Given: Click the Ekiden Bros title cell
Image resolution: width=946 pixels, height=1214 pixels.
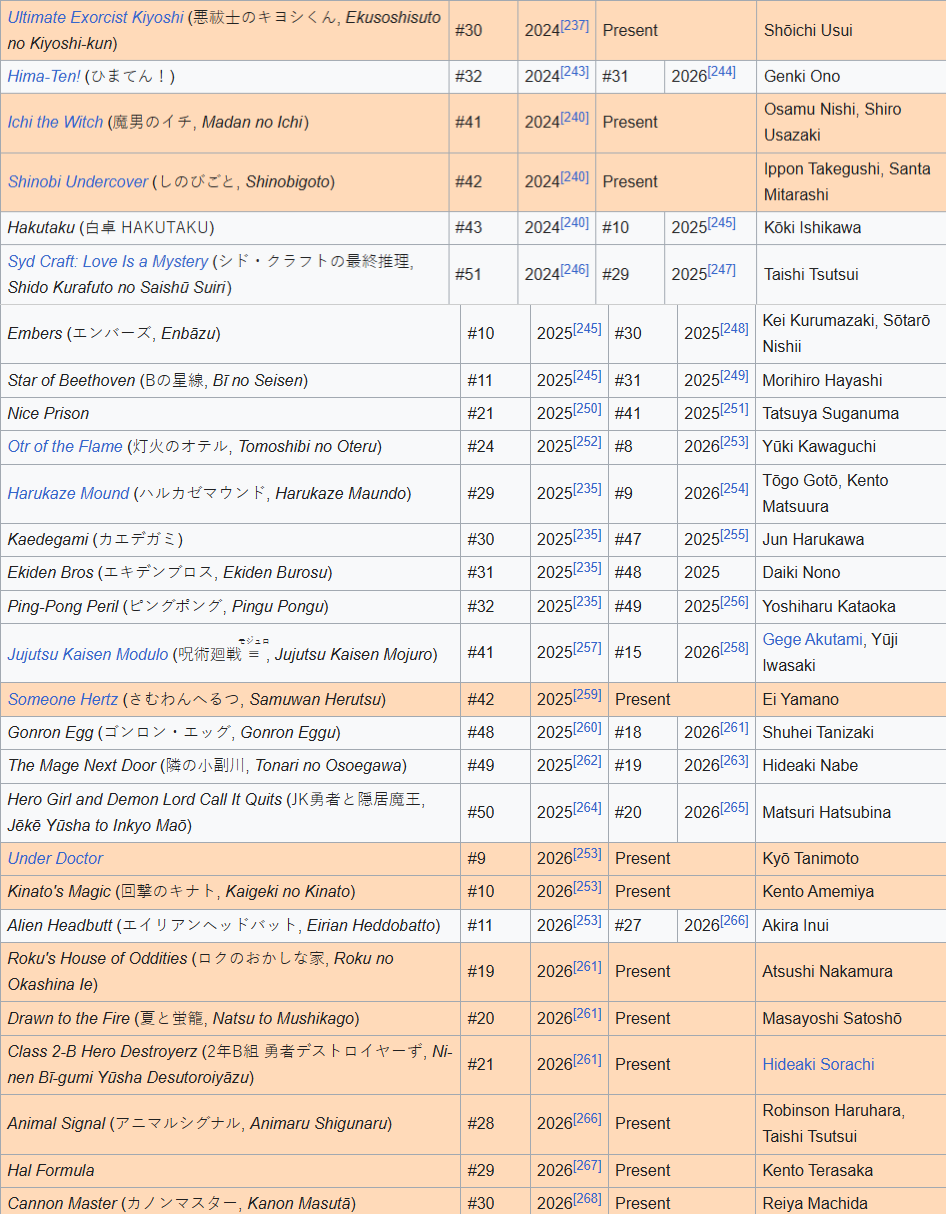Looking at the screenshot, I should (230, 573).
